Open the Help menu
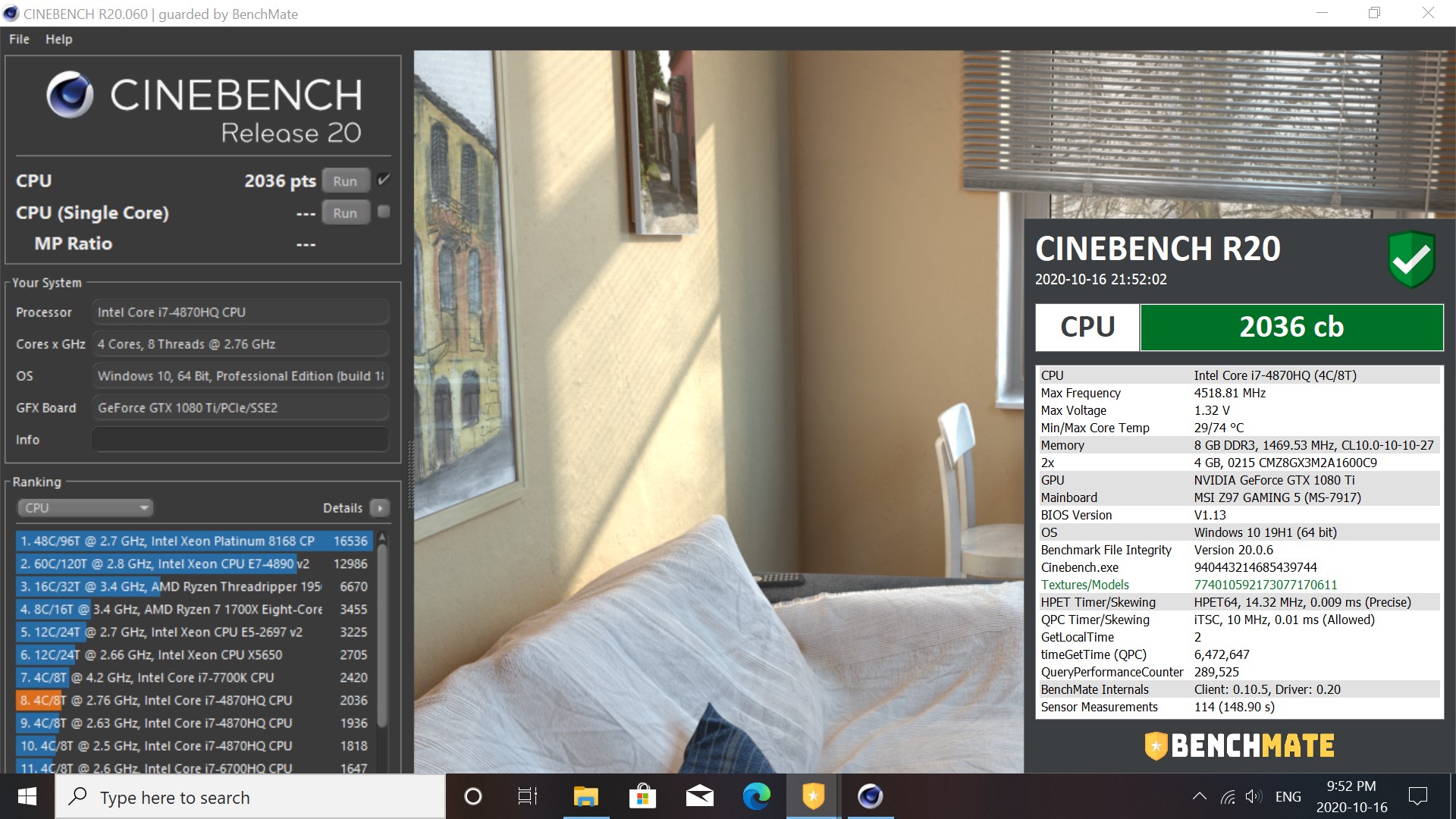 pos(58,39)
